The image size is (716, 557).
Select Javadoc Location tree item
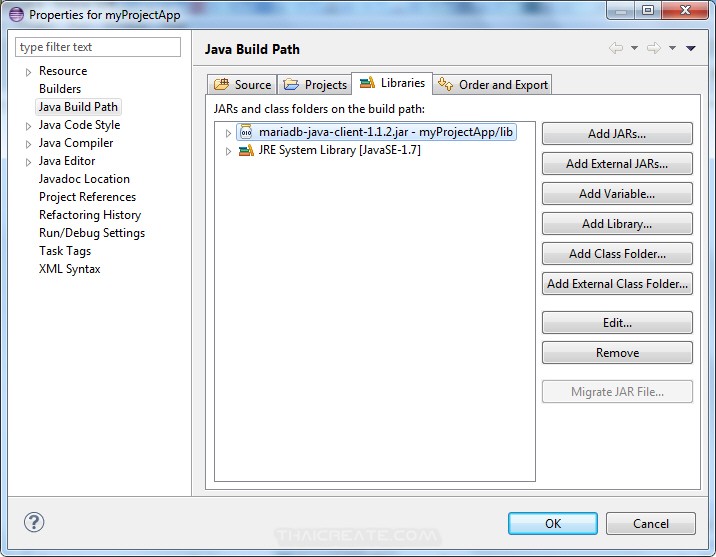[x=84, y=179]
